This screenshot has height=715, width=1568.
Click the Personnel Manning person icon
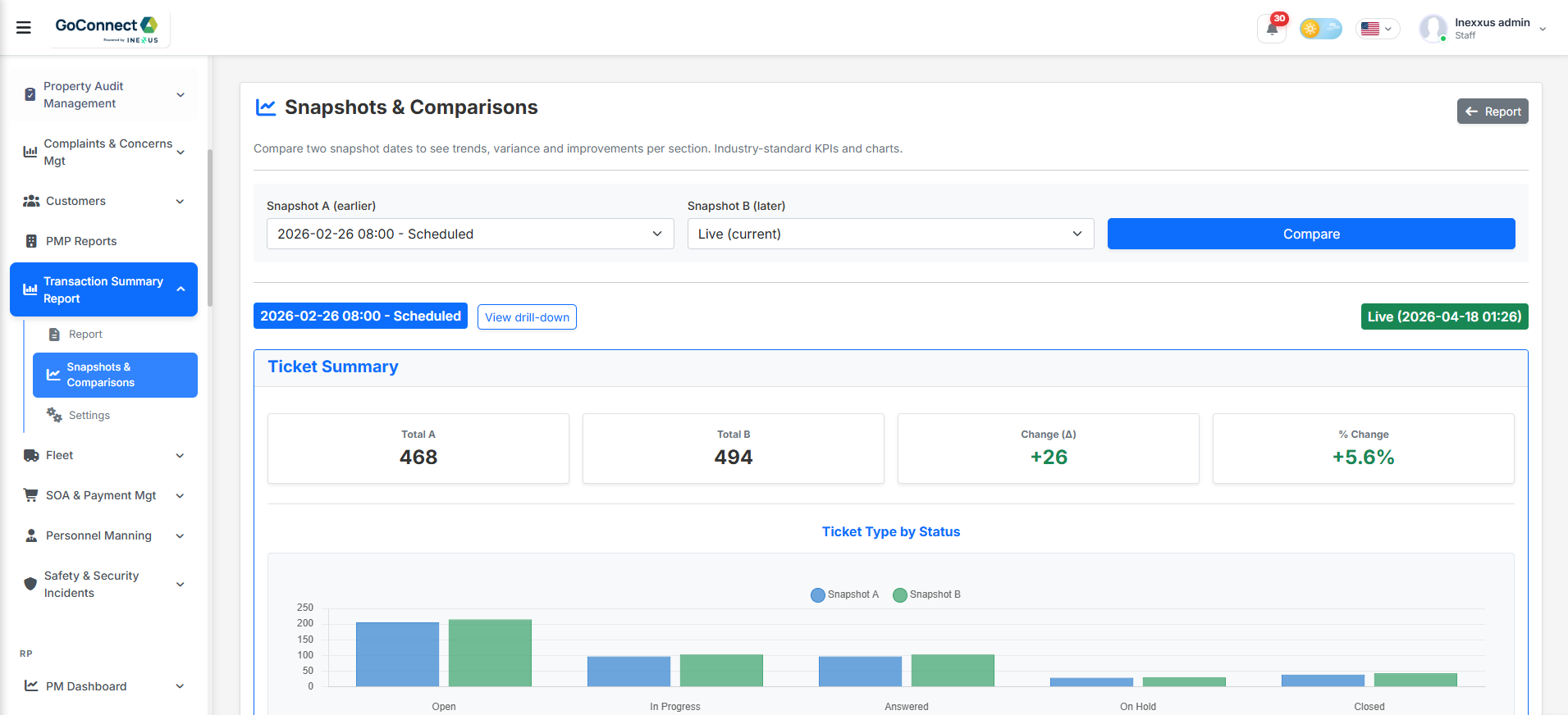pyautogui.click(x=31, y=535)
